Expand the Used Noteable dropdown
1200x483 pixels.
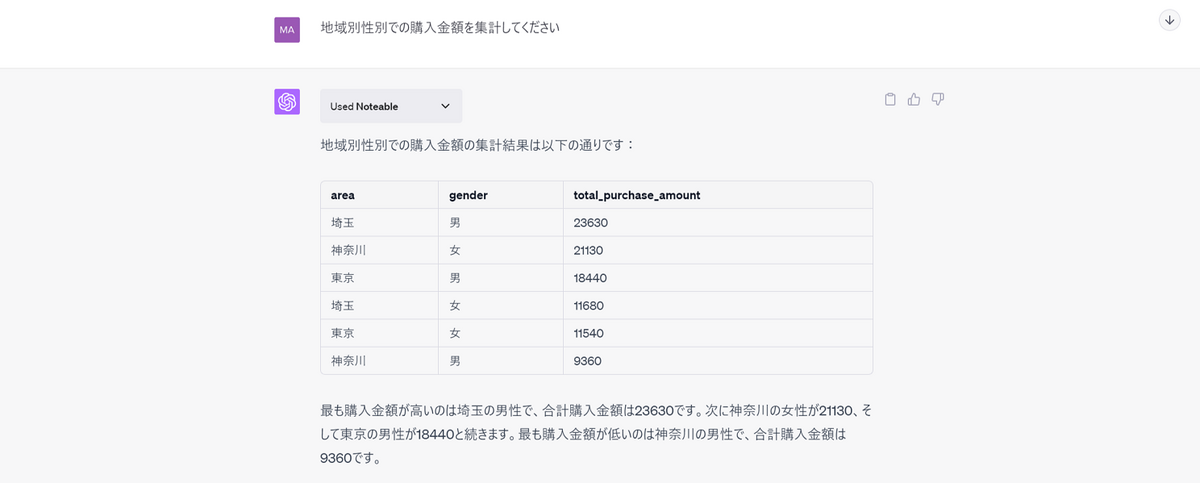coord(391,106)
